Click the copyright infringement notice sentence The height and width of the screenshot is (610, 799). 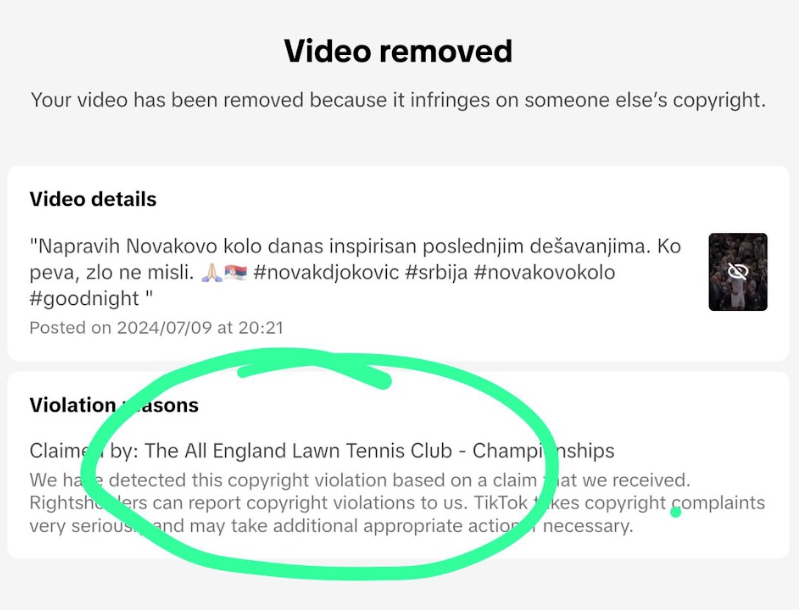(398, 100)
